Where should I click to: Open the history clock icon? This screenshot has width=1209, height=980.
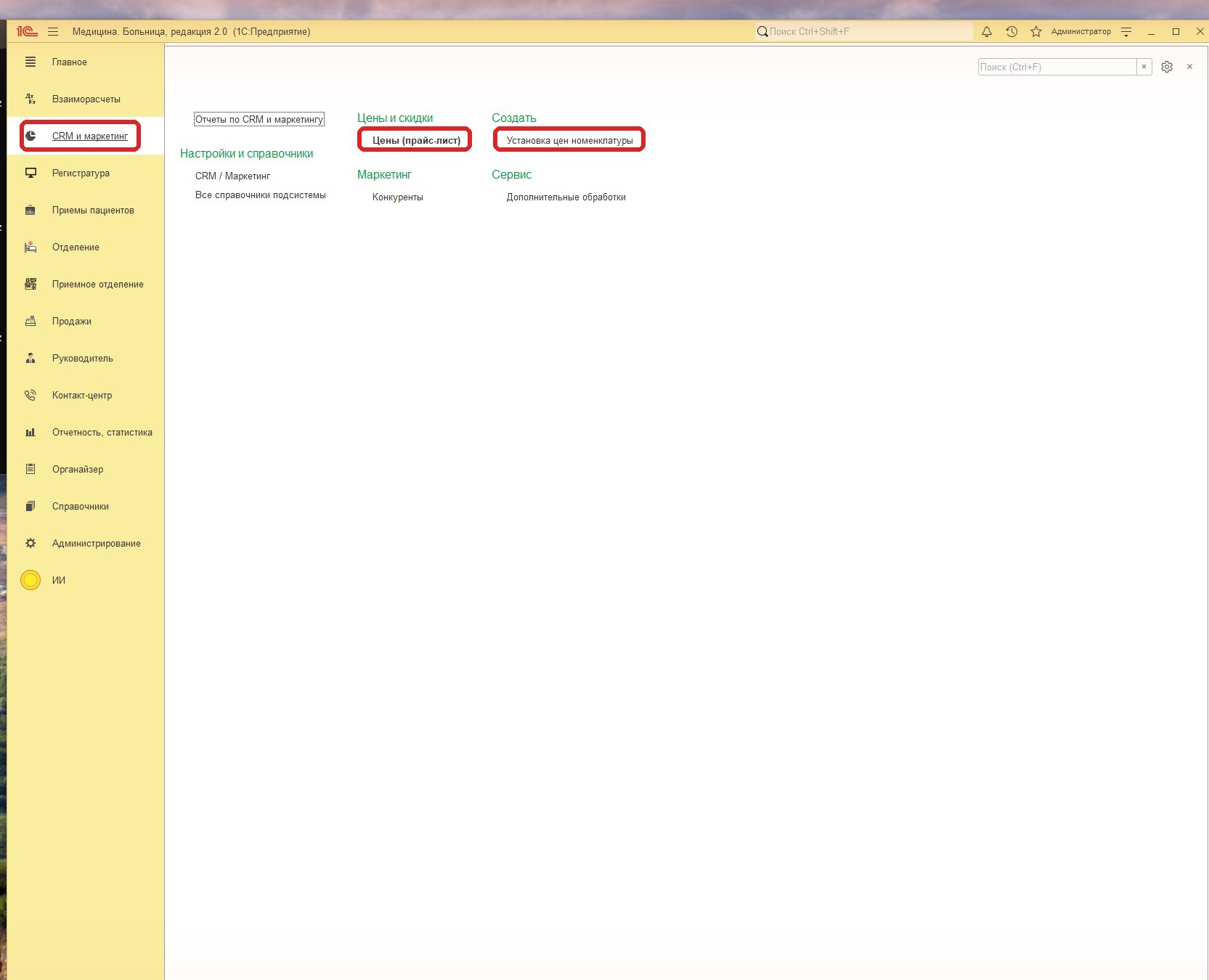click(1011, 31)
